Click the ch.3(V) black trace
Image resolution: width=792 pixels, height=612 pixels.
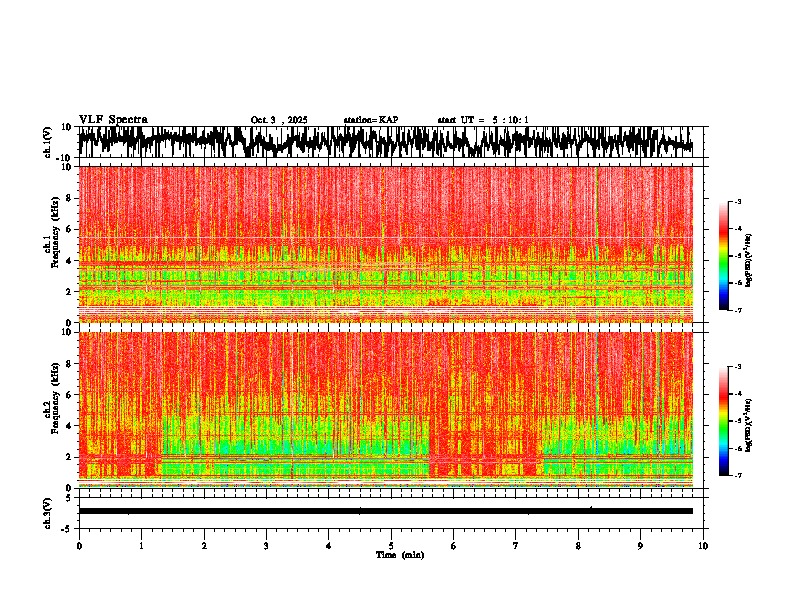[386, 511]
